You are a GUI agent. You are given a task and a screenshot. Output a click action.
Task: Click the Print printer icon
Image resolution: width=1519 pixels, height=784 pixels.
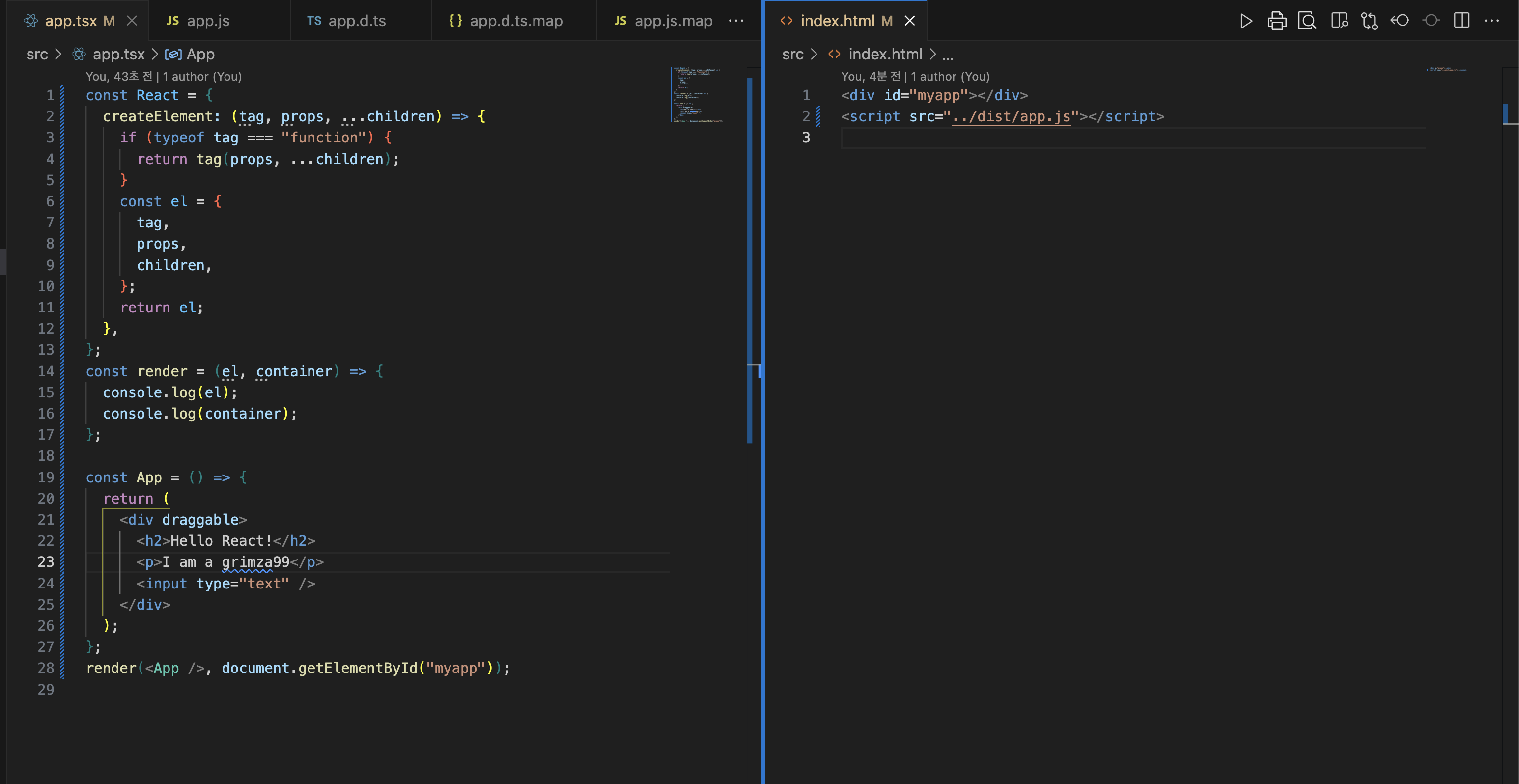tap(1277, 21)
